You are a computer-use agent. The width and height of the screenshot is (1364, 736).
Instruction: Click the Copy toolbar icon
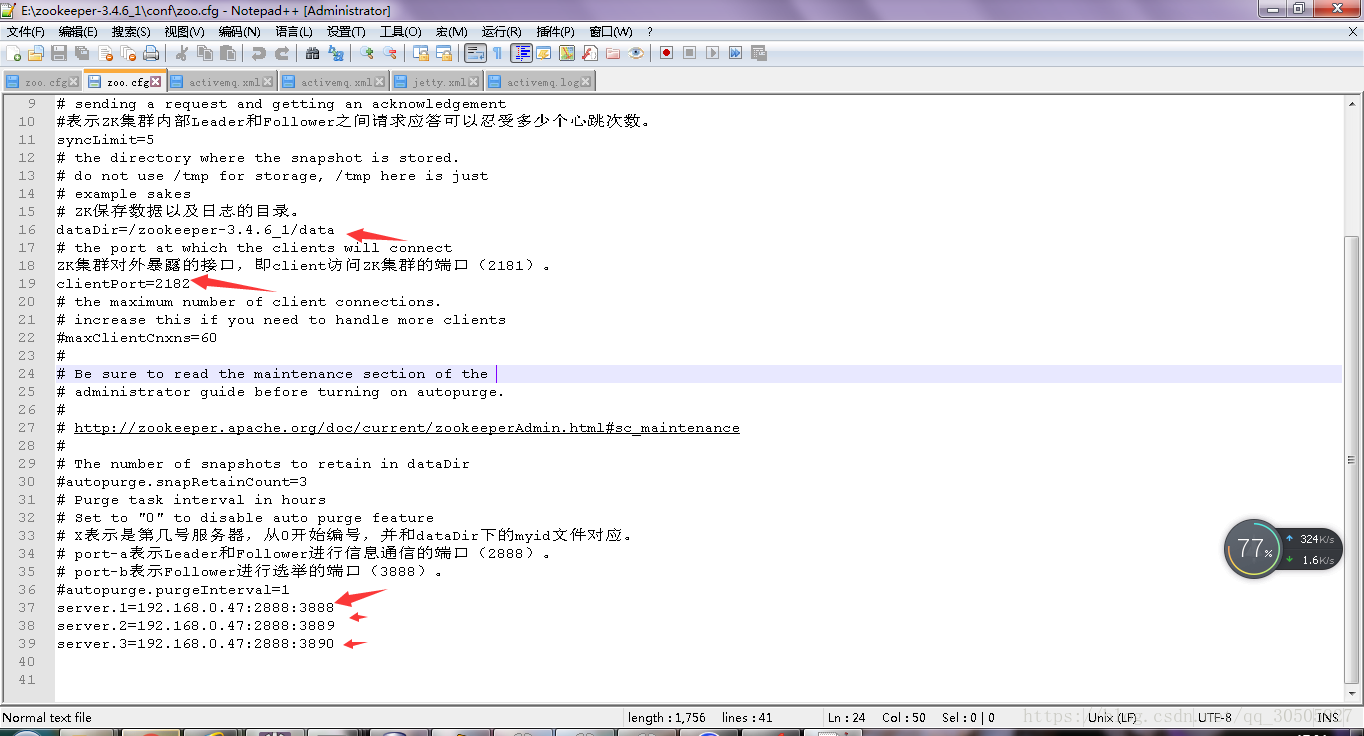(x=204, y=53)
